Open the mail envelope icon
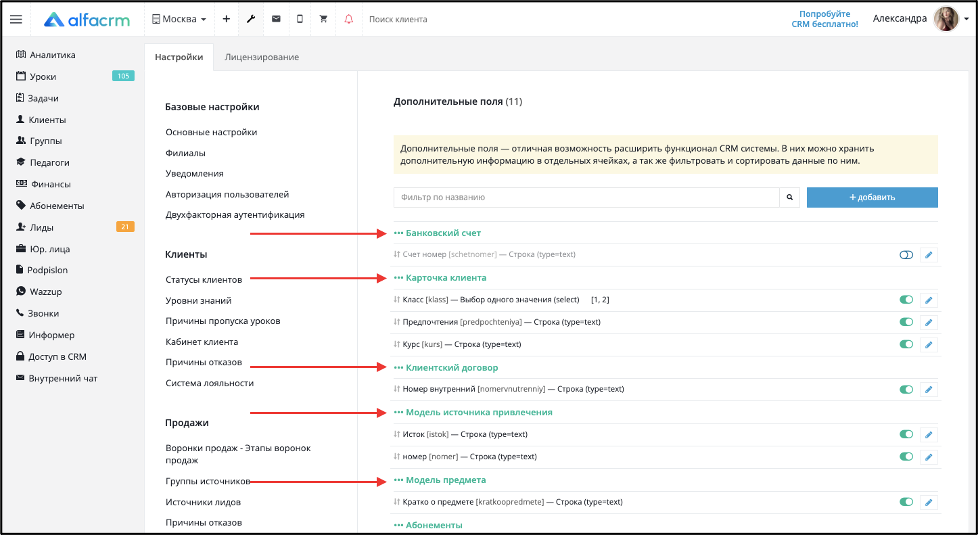 tap(276, 19)
